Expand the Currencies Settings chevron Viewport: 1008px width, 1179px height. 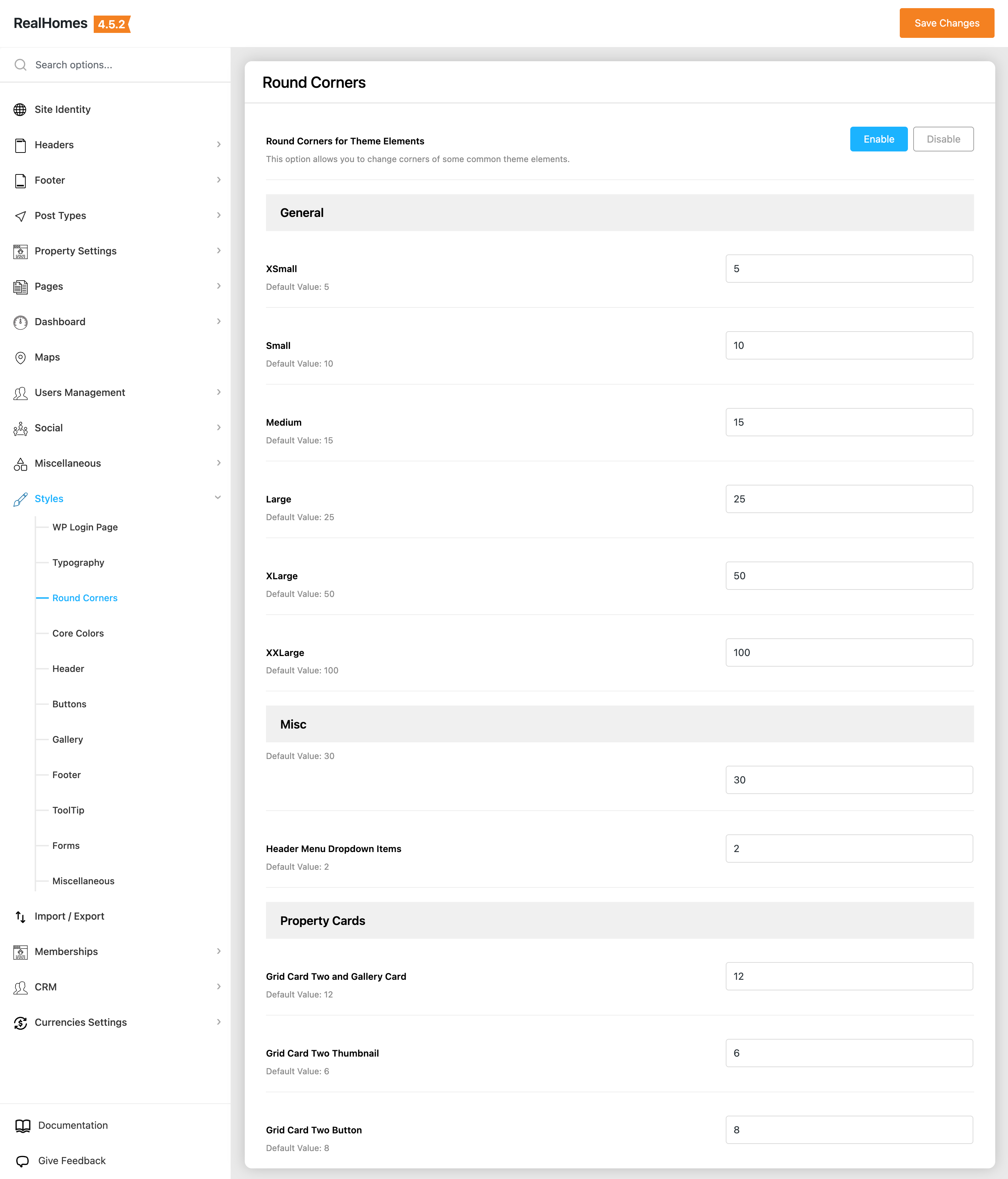(219, 1022)
